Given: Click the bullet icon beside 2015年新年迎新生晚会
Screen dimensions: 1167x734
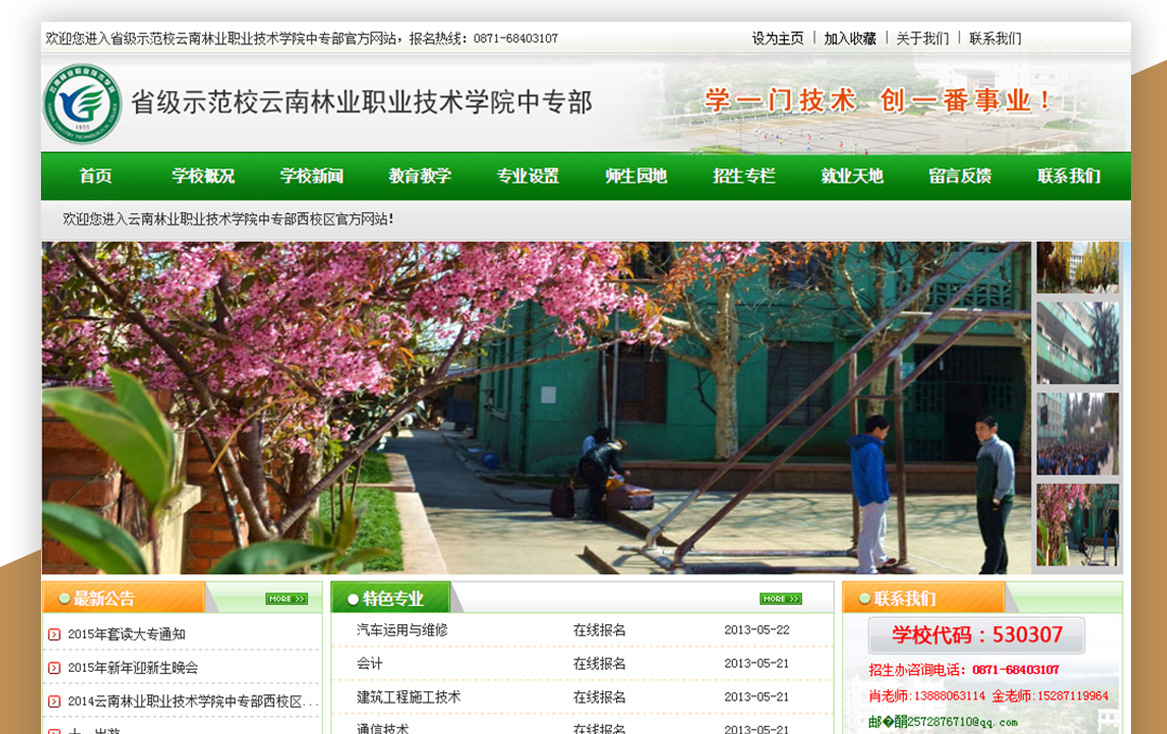Looking at the screenshot, I should [x=54, y=668].
